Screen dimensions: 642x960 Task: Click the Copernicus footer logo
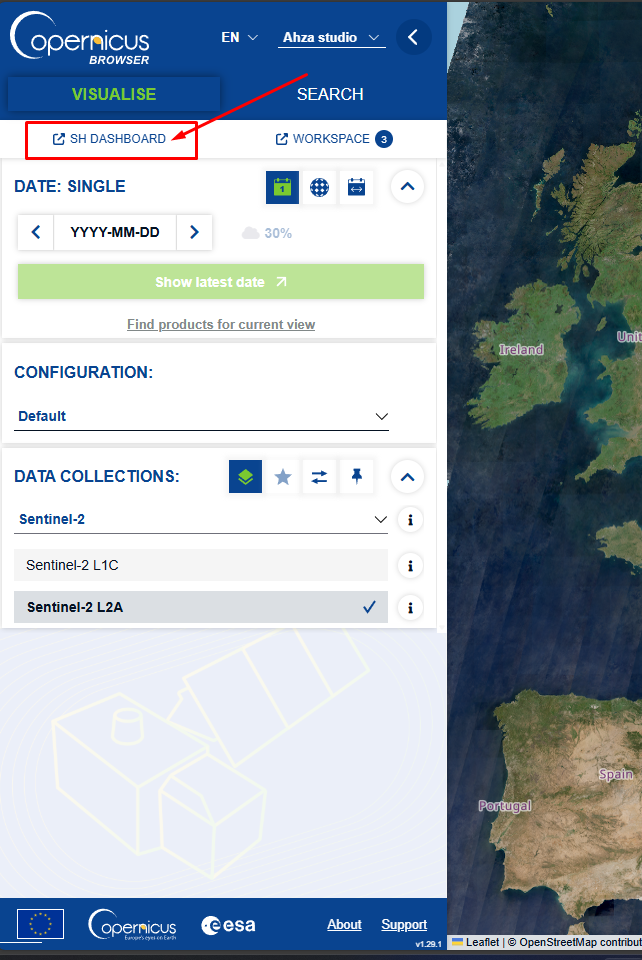(x=132, y=924)
